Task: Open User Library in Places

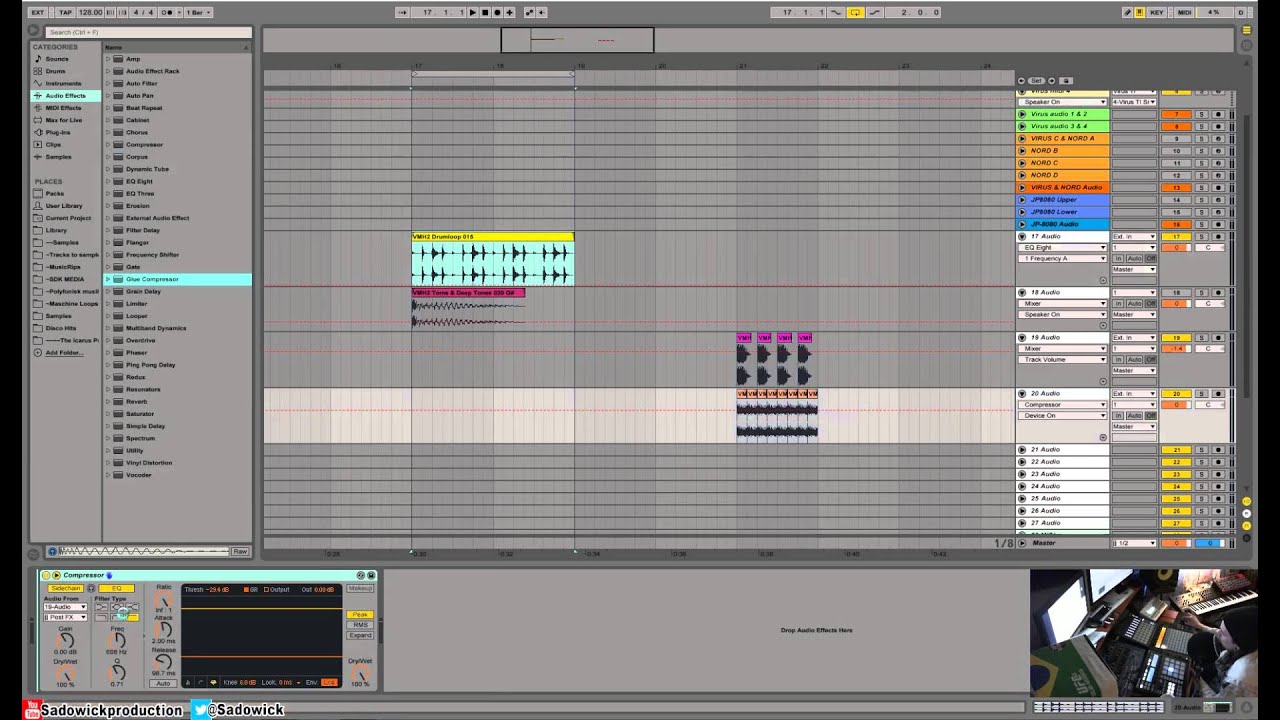Action: point(64,206)
